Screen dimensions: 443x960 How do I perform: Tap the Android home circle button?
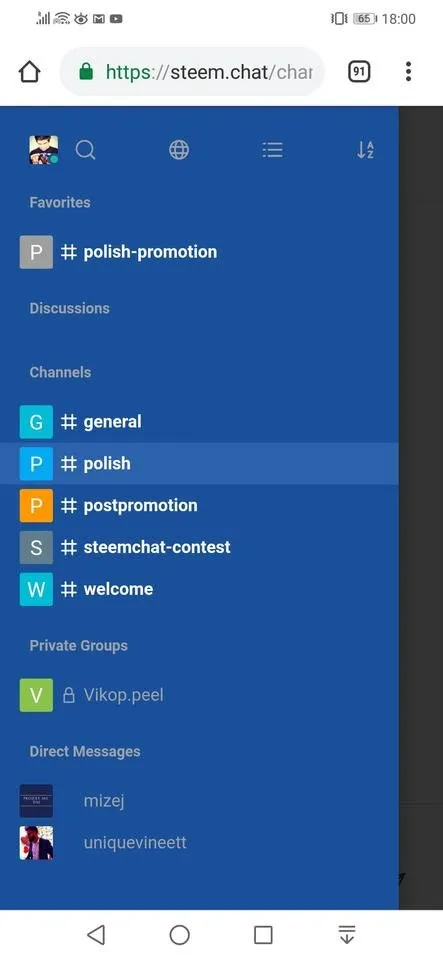pyautogui.click(x=179, y=935)
